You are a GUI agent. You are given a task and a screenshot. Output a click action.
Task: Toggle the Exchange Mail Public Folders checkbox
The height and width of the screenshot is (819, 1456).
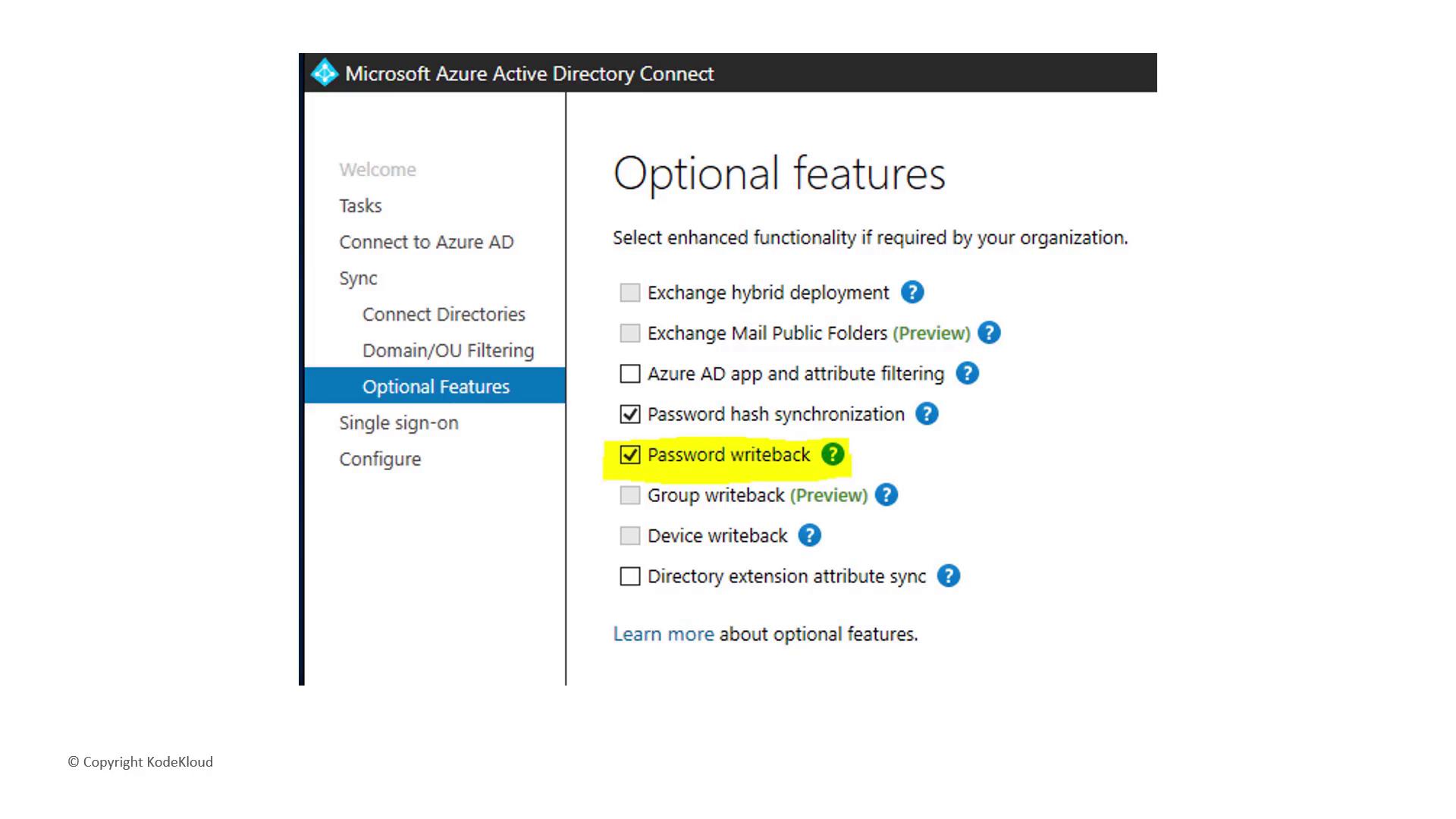point(629,333)
